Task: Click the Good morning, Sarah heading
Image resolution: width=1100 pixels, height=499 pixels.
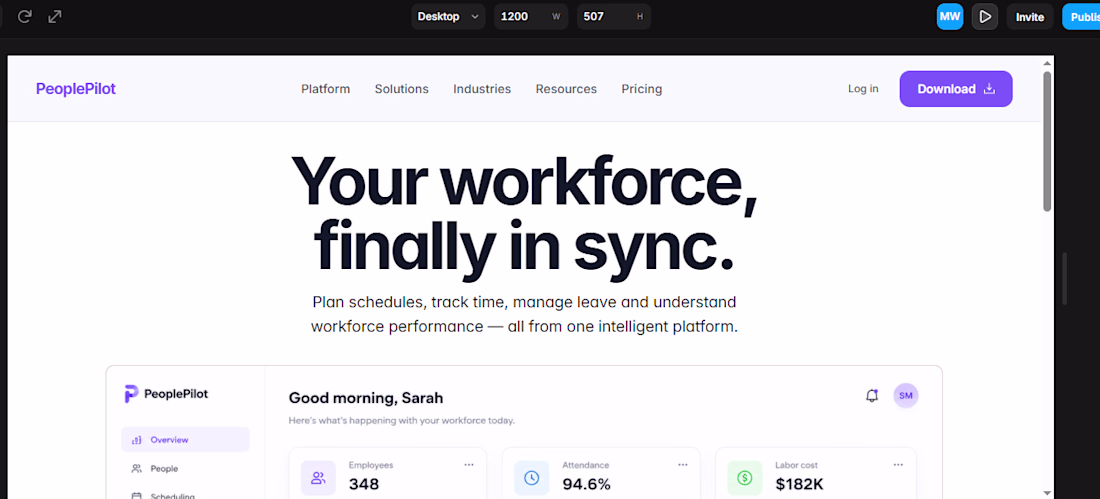Action: tap(366, 398)
